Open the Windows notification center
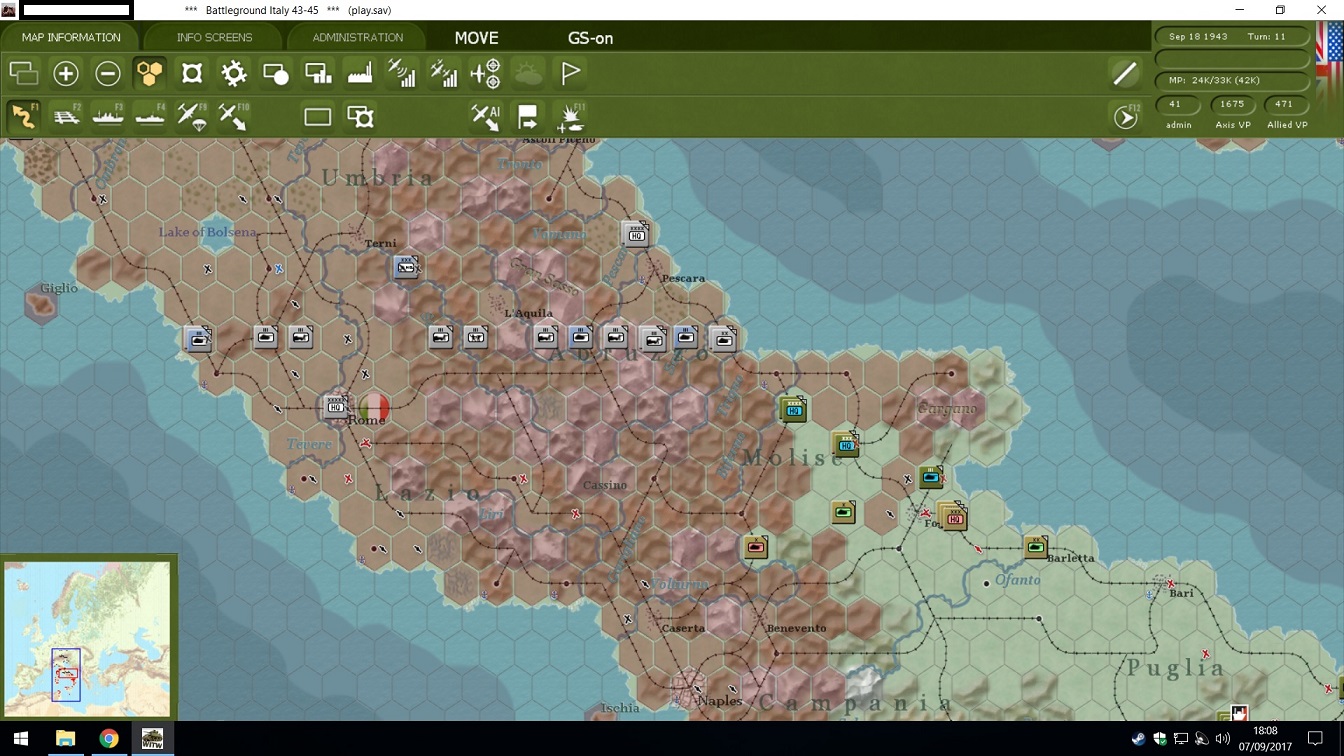The image size is (1344, 756). (1315, 739)
